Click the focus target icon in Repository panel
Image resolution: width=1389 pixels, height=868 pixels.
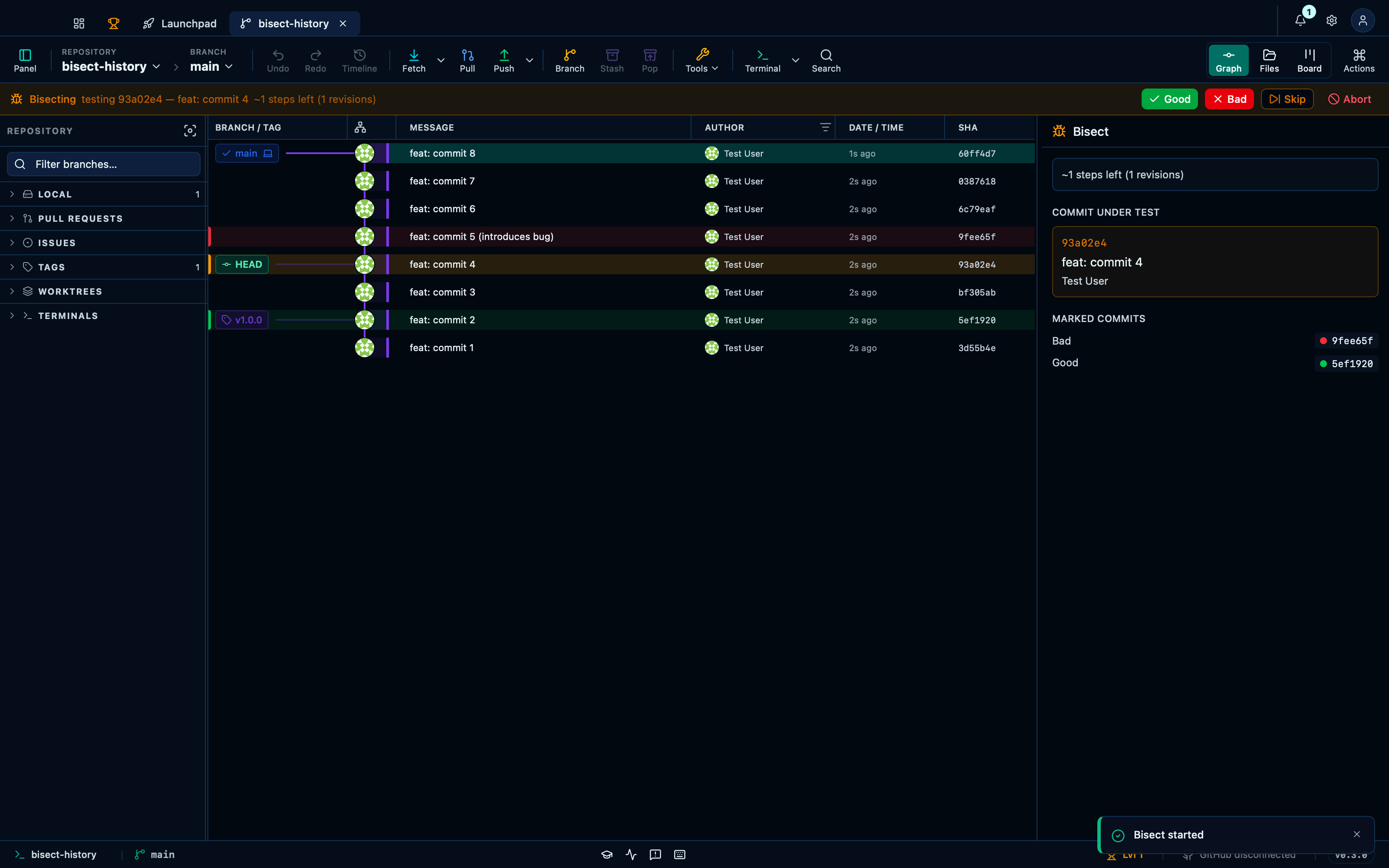pos(190,131)
